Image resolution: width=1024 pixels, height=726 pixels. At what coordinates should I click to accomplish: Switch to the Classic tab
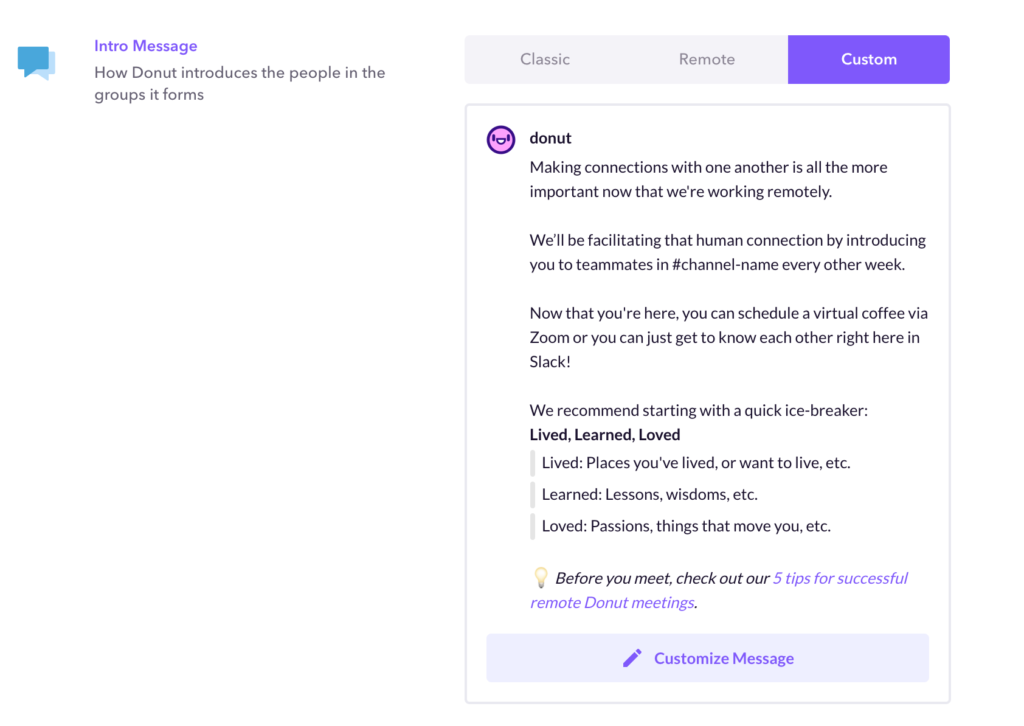click(x=545, y=59)
